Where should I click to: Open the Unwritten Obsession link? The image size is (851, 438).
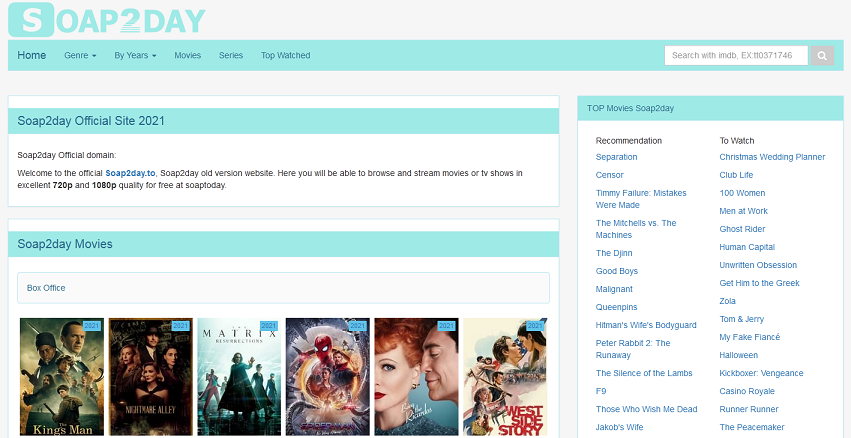pyautogui.click(x=758, y=264)
